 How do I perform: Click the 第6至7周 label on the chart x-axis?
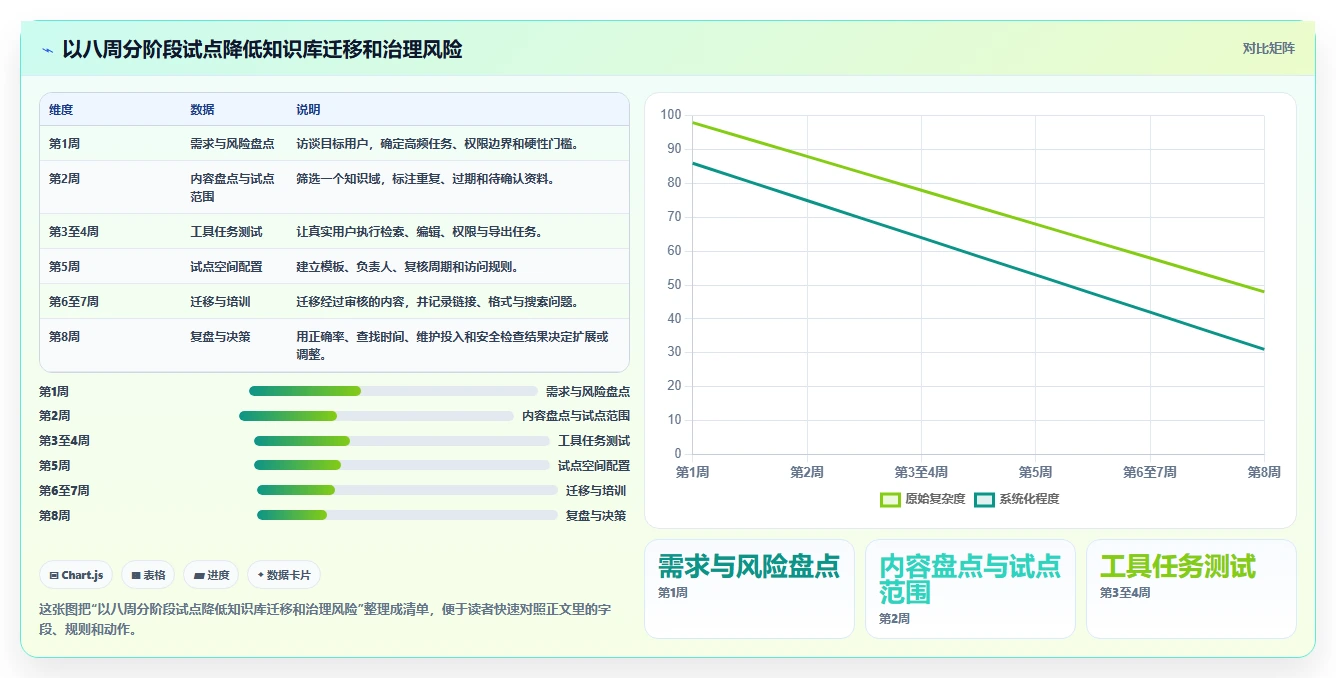click(1150, 472)
